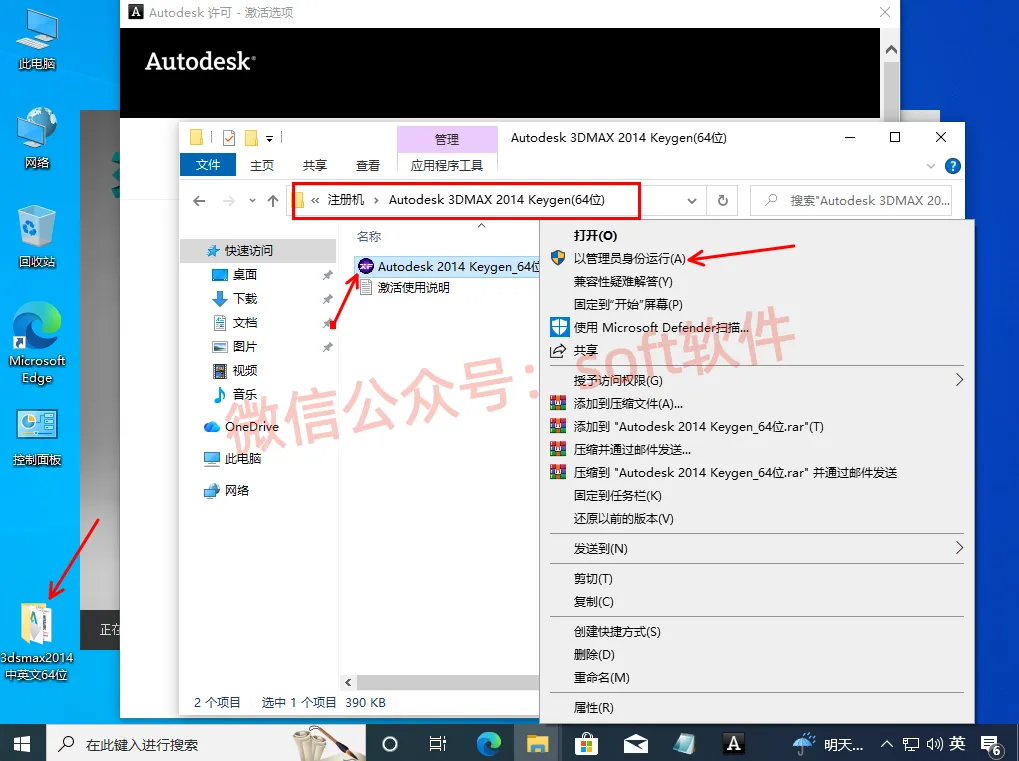
Task: Go up one folder level arrow
Action: 273,201
